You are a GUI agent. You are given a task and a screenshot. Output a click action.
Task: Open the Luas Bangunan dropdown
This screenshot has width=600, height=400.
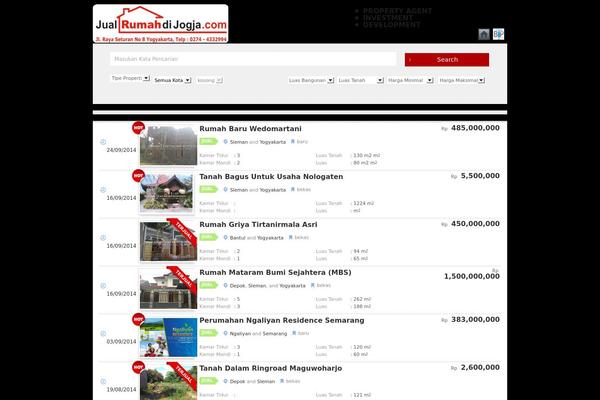311,80
